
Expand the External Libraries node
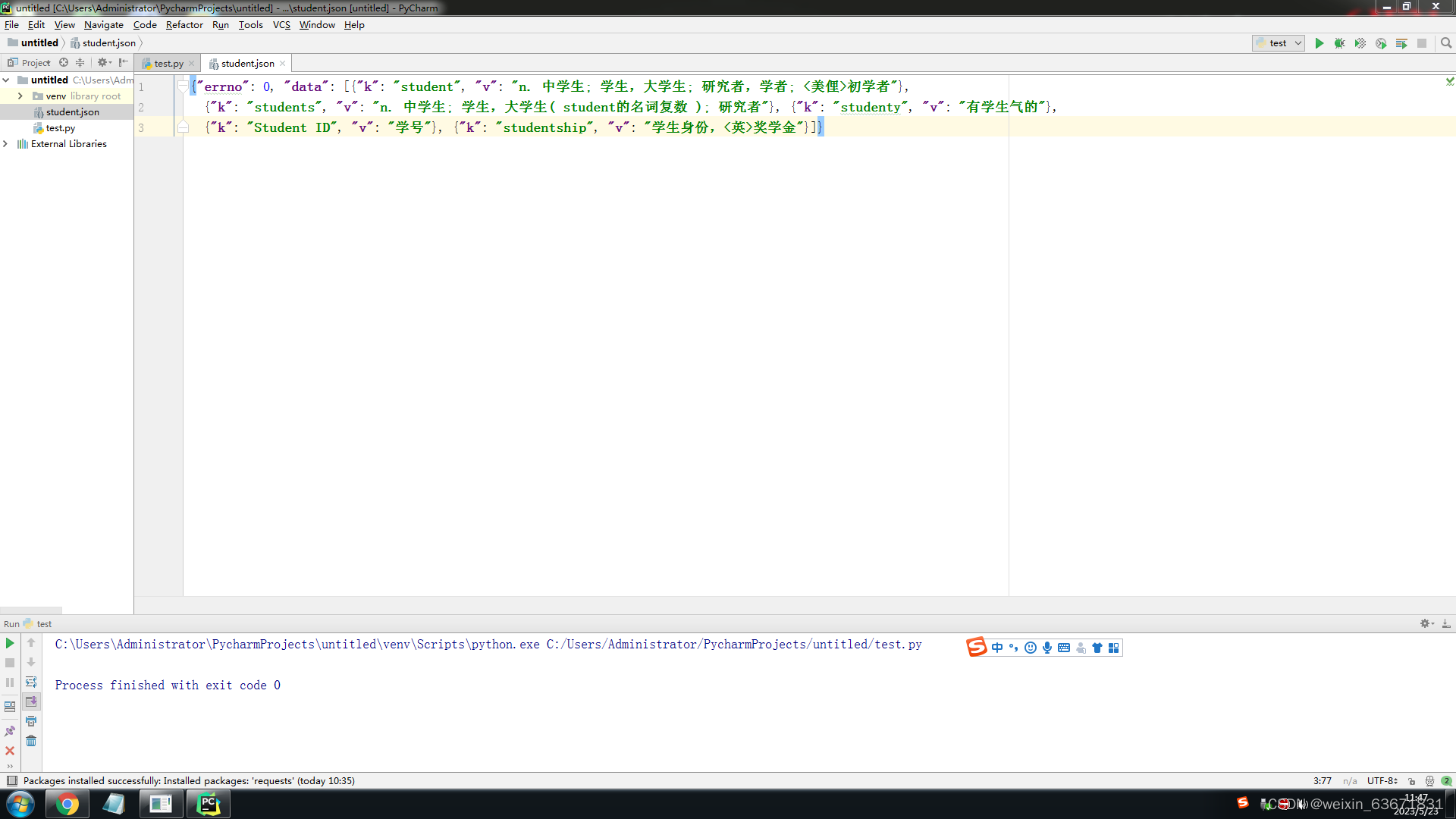tap(6, 144)
